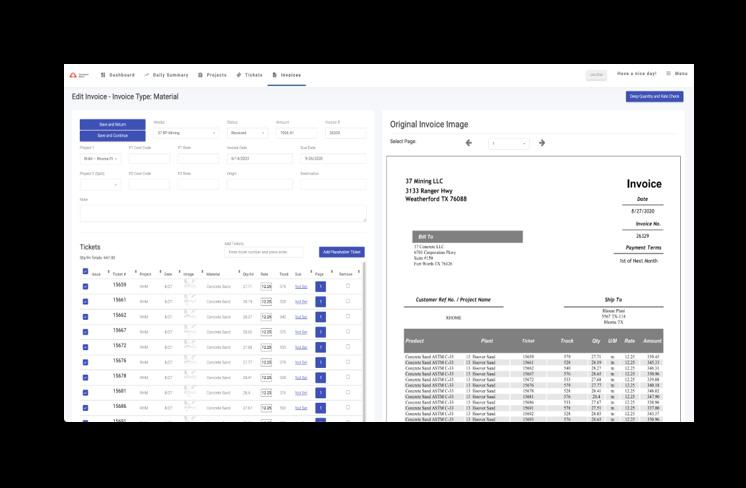Open the Dashboard tab
This screenshot has width=746, height=488.
[118, 75]
